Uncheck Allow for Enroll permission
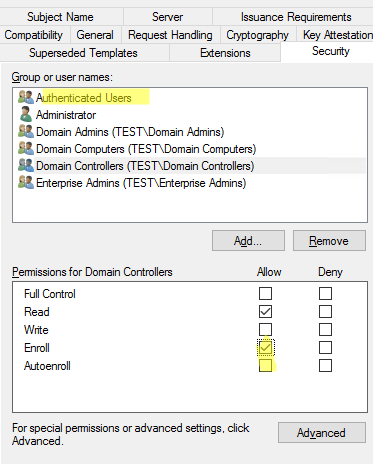The width and height of the screenshot is (373, 464). tap(265, 348)
